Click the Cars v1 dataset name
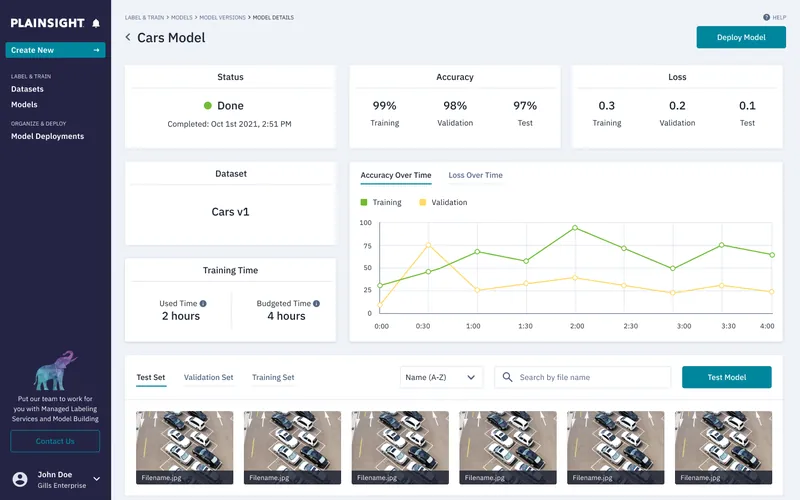Screen dimensions: 800x500 (x=230, y=212)
